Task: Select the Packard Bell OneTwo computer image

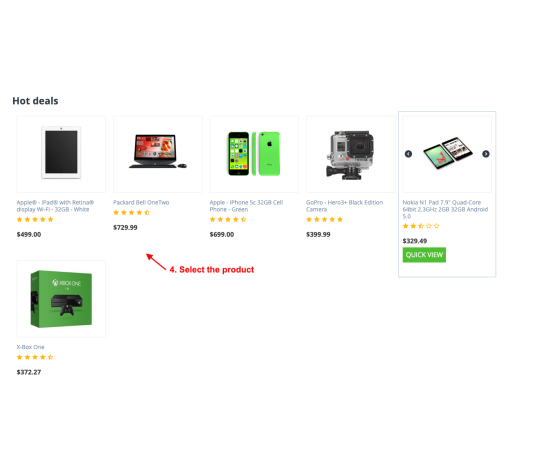Action: pyautogui.click(x=158, y=151)
